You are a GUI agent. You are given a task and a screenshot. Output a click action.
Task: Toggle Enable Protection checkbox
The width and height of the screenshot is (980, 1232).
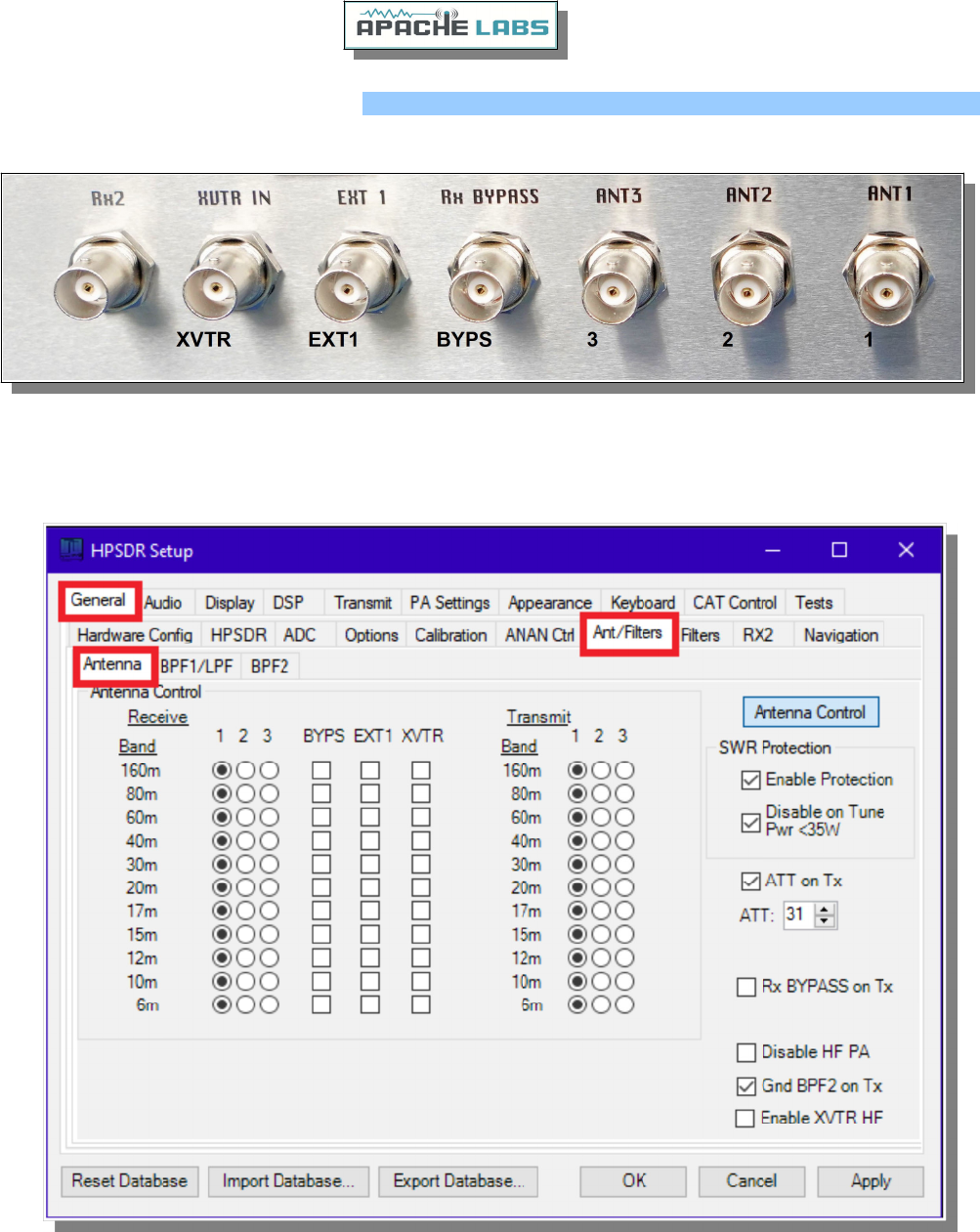click(750, 780)
